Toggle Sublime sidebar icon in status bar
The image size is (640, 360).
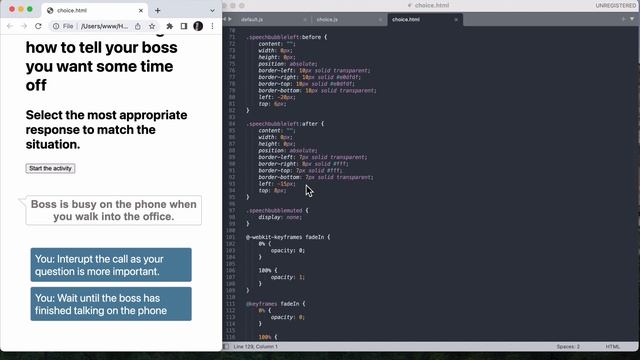click(x=226, y=347)
